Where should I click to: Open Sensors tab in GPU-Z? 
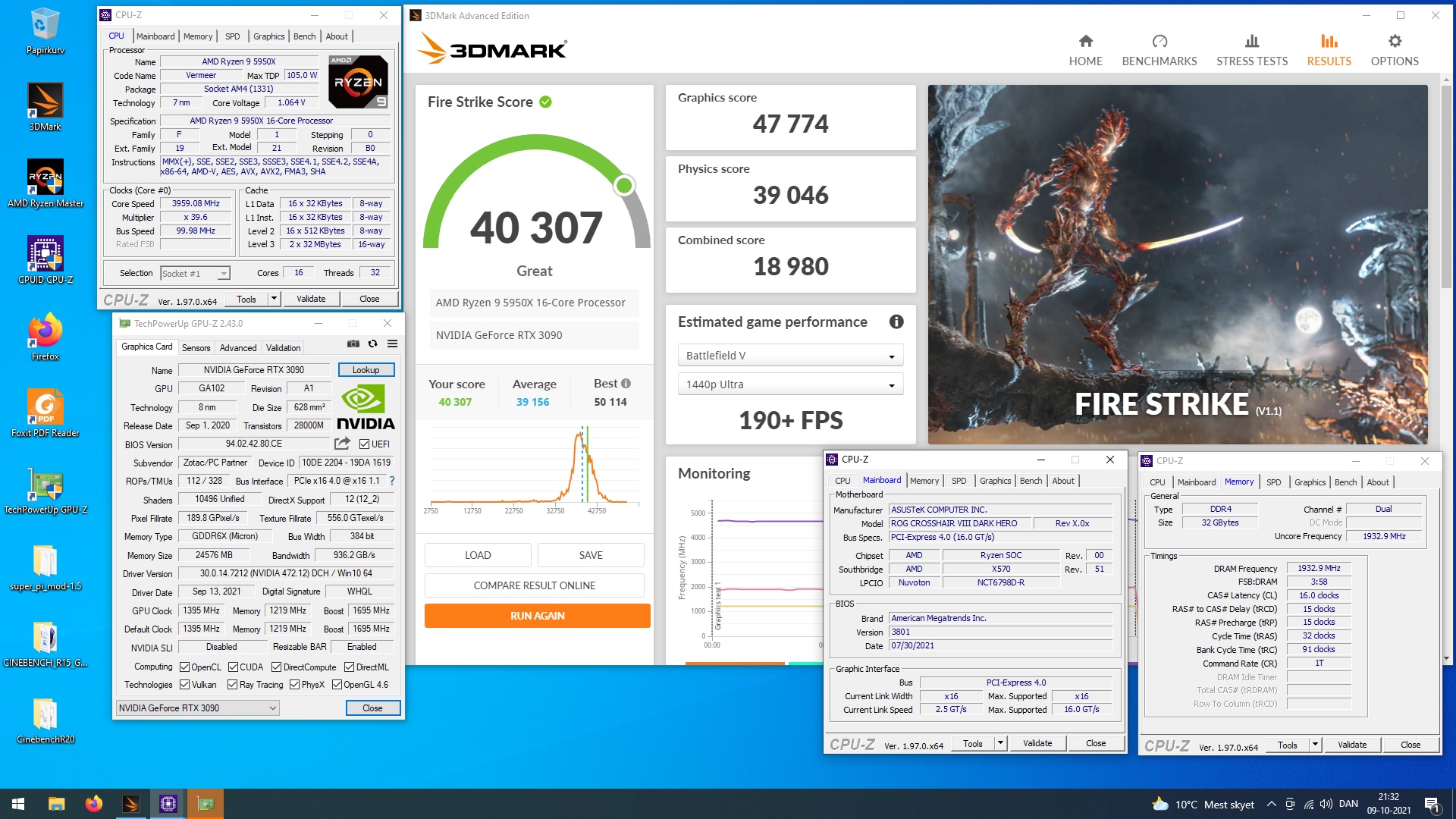click(x=196, y=347)
